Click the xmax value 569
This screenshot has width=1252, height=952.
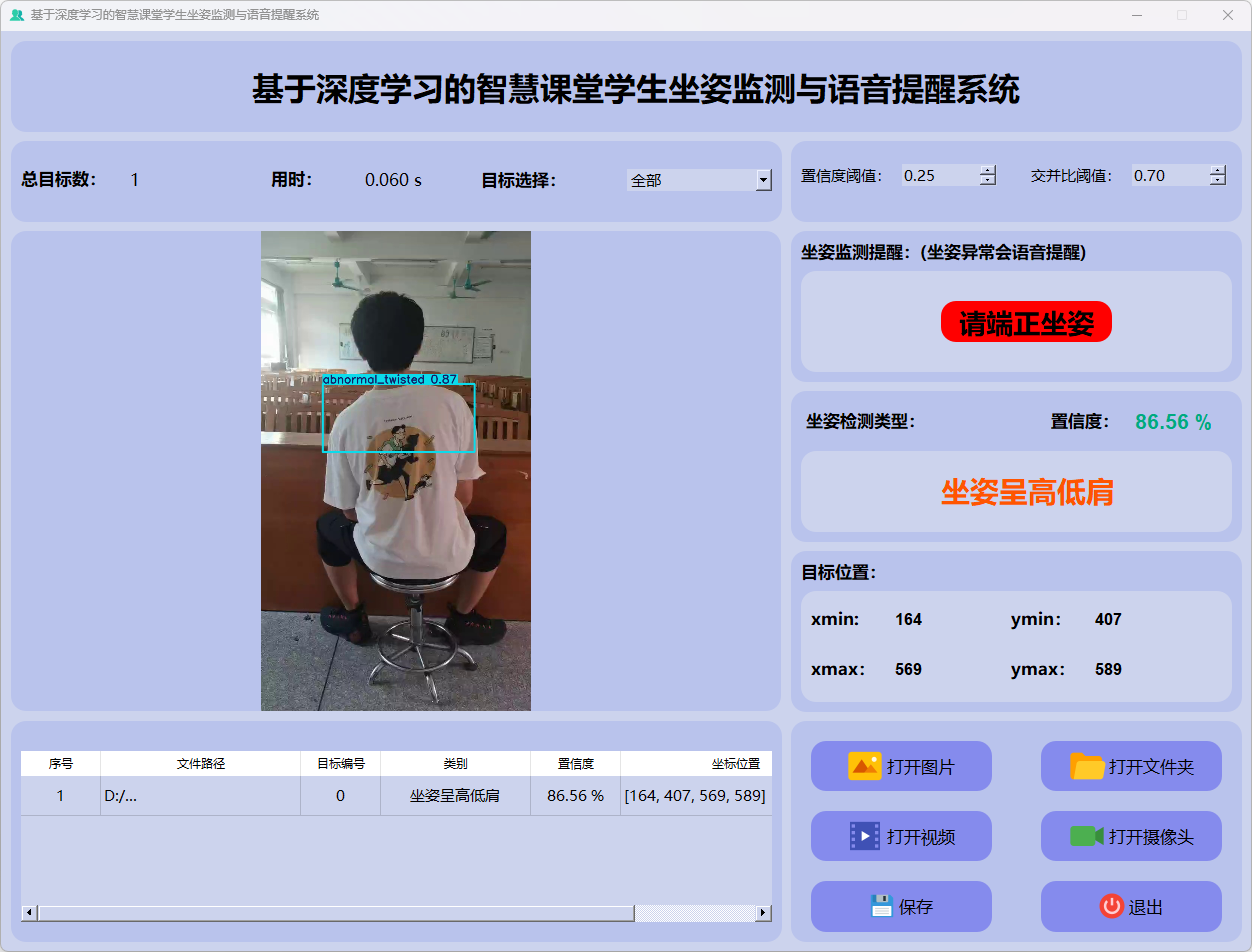908,670
